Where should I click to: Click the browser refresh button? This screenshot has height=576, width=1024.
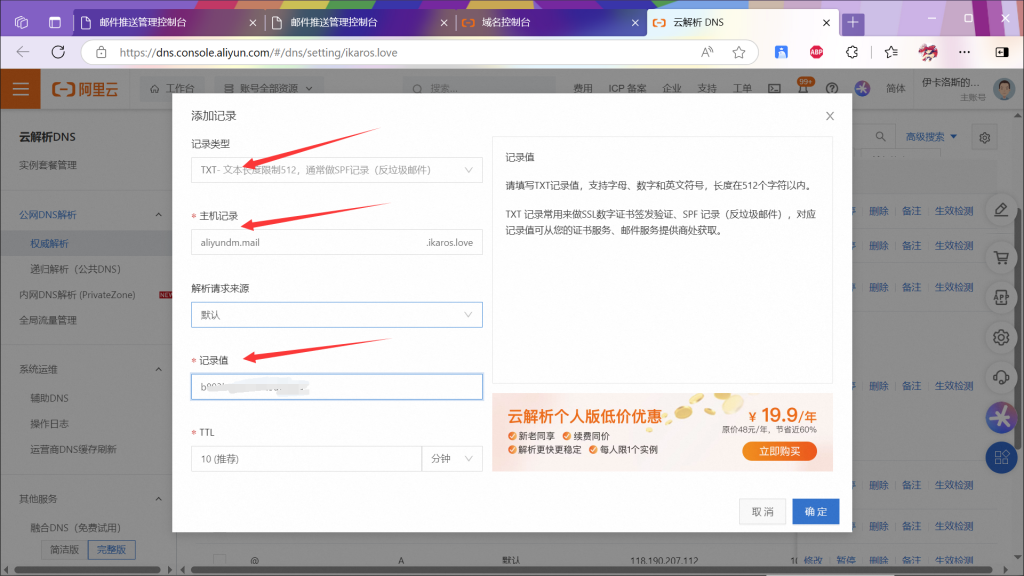click(58, 52)
